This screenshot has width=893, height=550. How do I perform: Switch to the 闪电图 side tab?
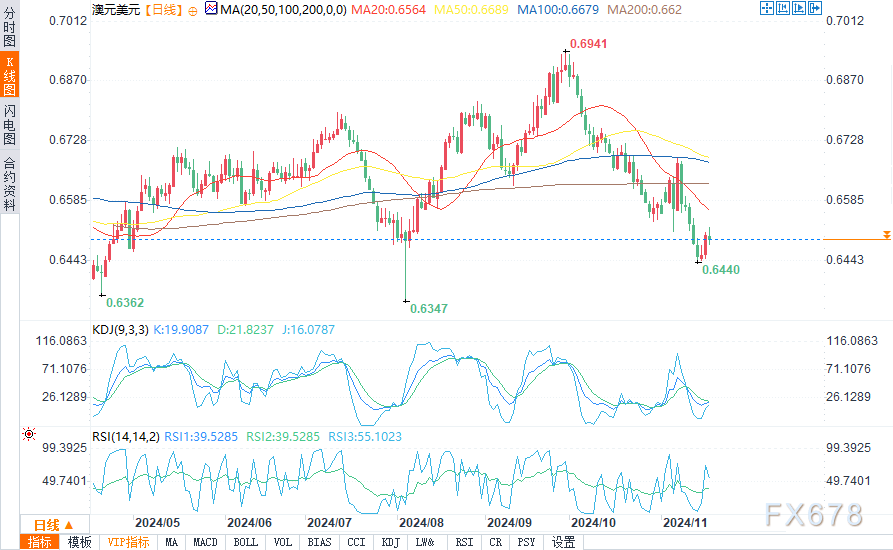(10, 124)
